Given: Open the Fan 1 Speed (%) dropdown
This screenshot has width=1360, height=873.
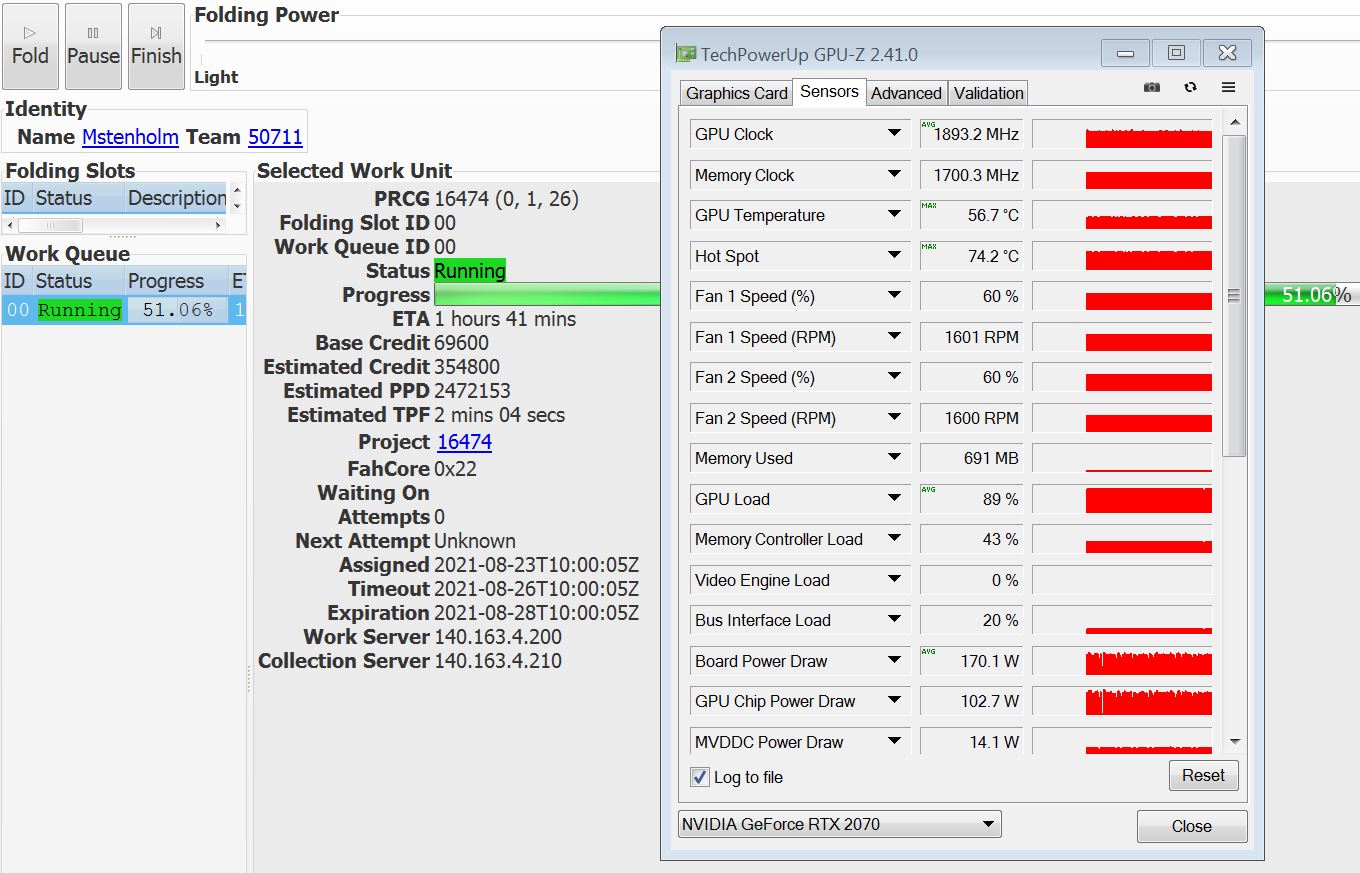Looking at the screenshot, I should pyautogui.click(x=894, y=296).
